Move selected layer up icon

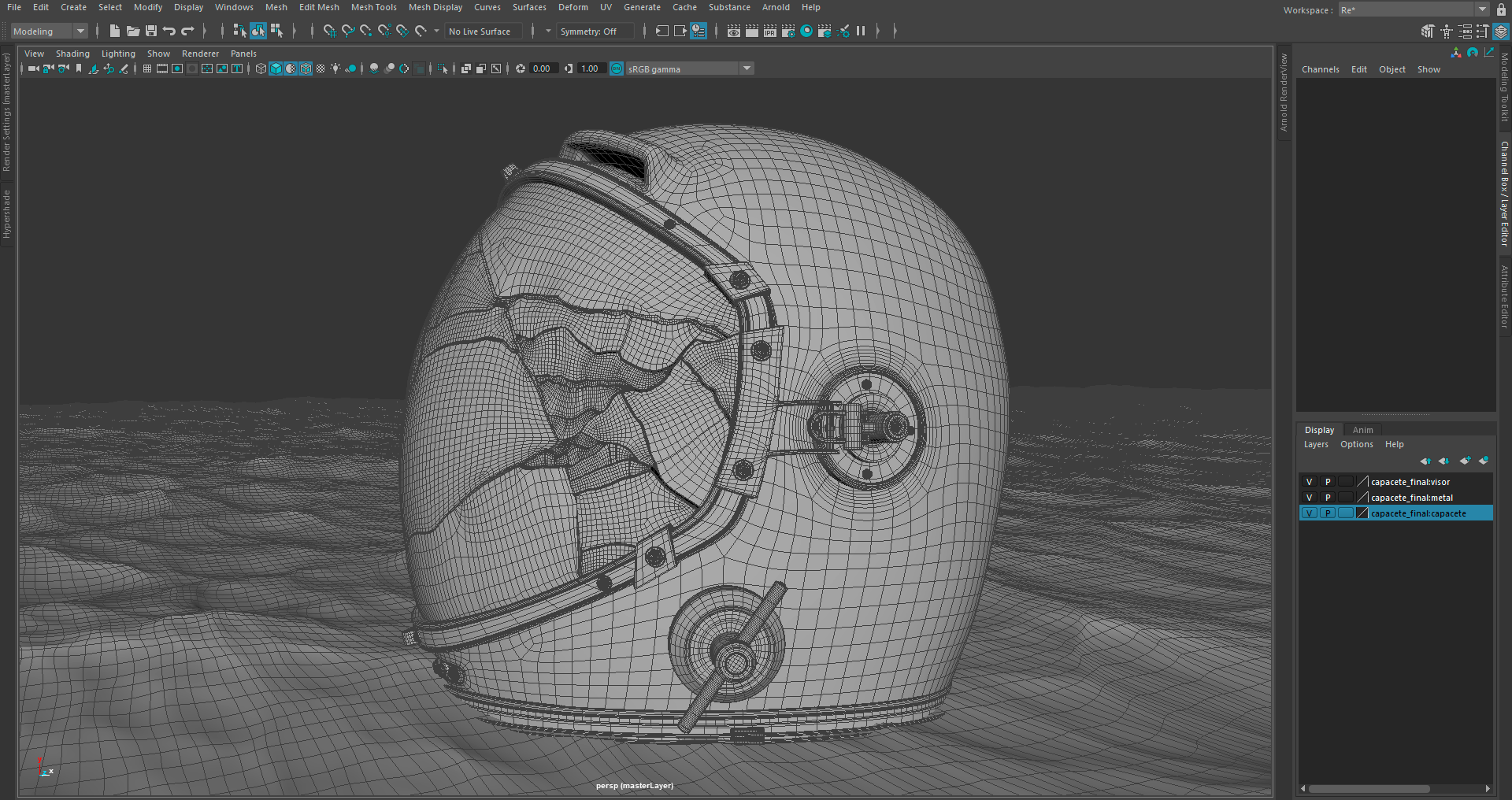[x=1425, y=461]
